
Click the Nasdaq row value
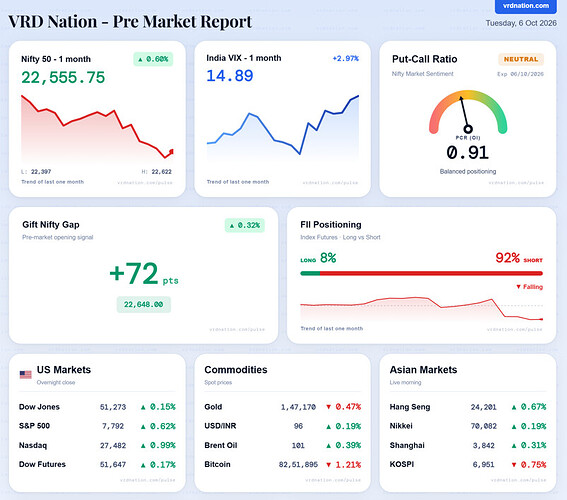113,445
